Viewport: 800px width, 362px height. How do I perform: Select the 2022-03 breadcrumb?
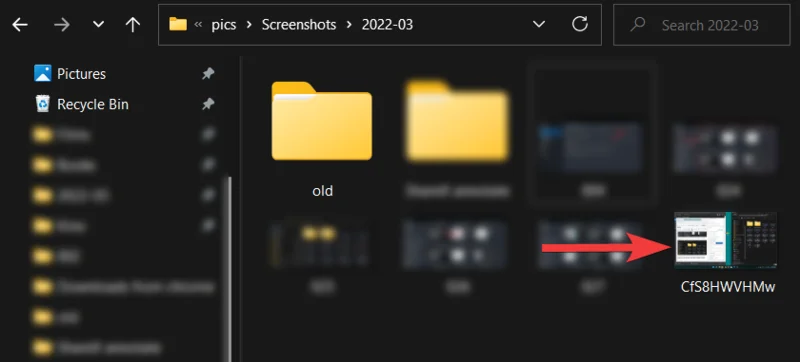(387, 24)
